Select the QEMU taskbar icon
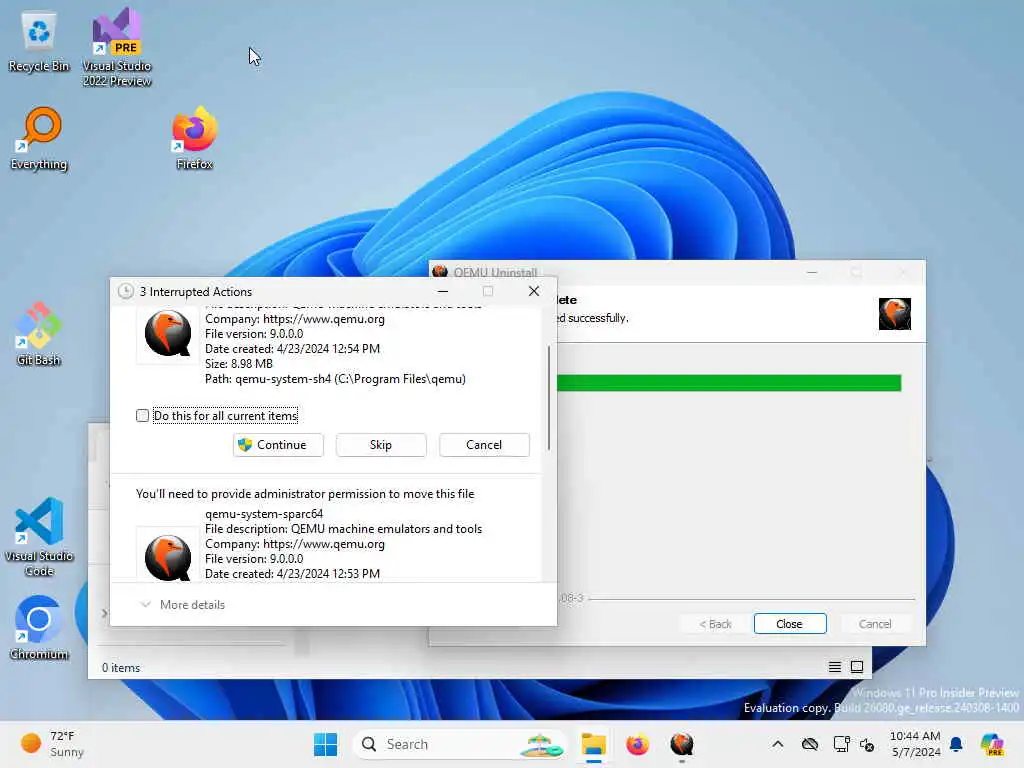Image resolution: width=1024 pixels, height=768 pixels. click(x=682, y=744)
